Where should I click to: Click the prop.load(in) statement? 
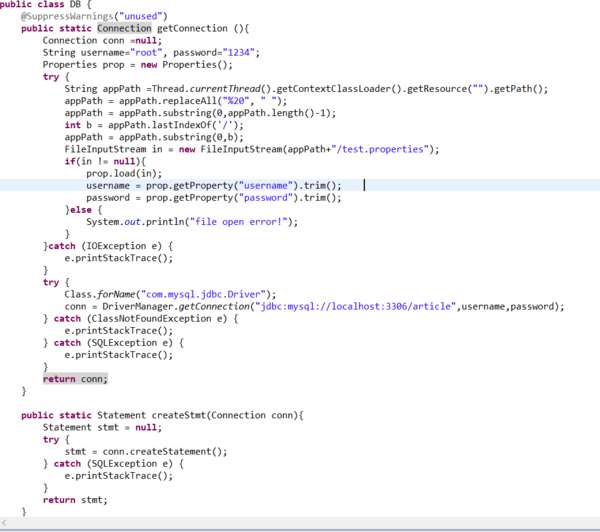(124, 174)
